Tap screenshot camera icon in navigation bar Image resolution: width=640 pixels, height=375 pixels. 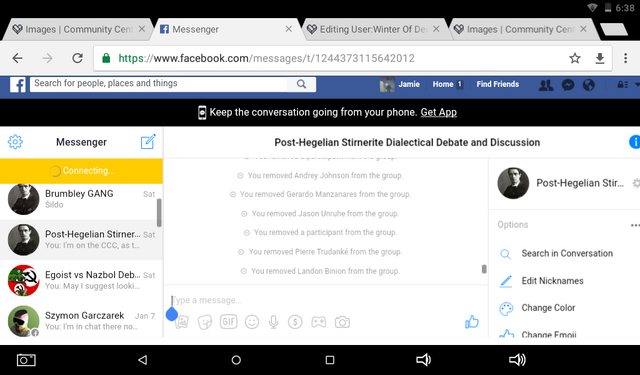26,360
